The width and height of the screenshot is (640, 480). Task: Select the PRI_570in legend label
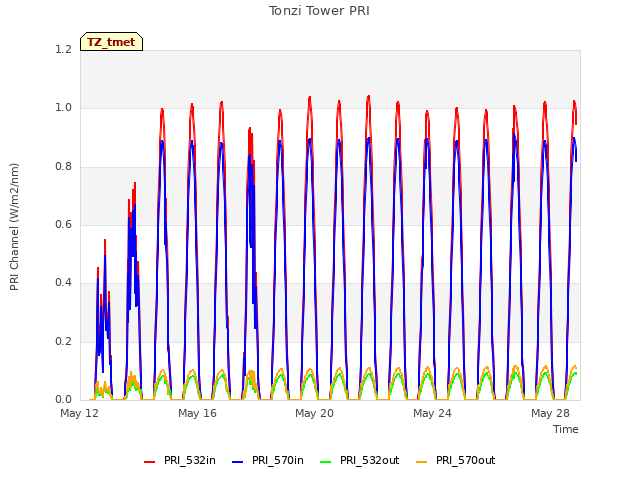click(278, 460)
